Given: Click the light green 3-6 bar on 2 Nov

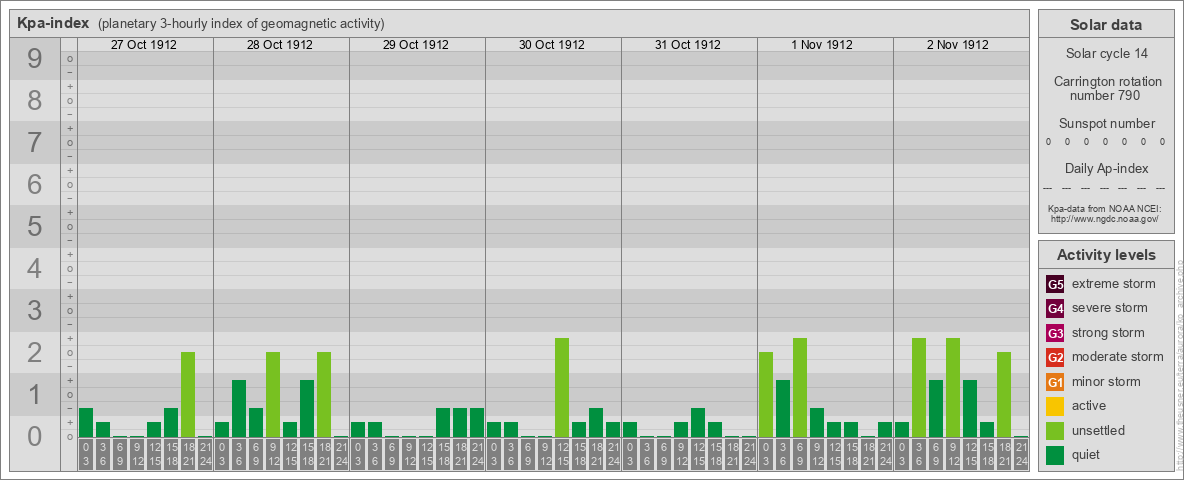Looking at the screenshot, I should click(x=918, y=387).
